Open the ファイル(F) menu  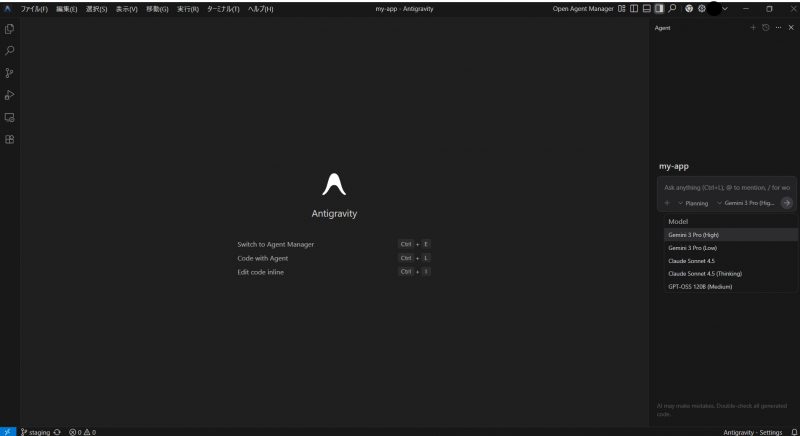pyautogui.click(x=34, y=9)
